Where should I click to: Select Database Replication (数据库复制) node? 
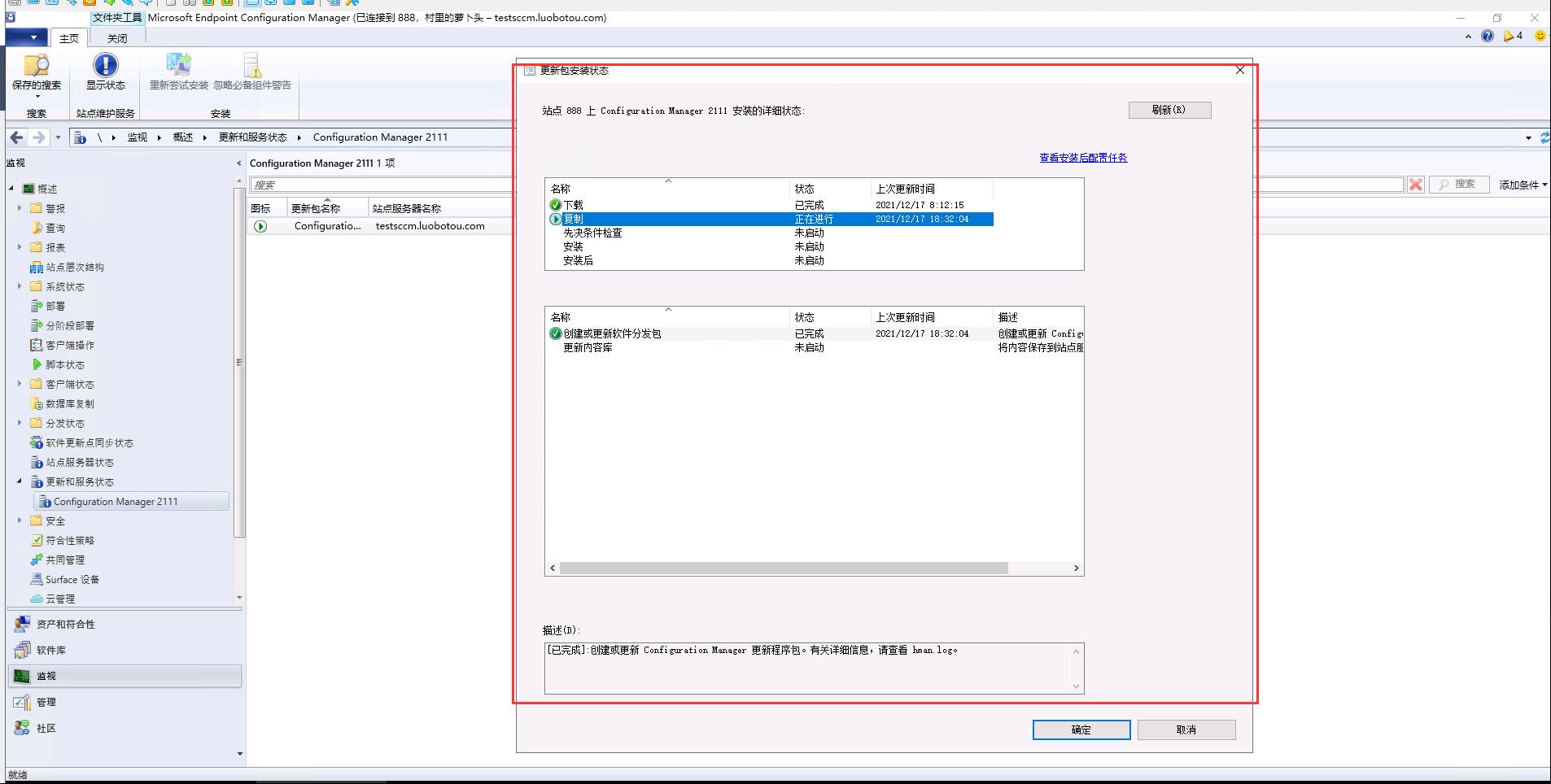pos(63,403)
